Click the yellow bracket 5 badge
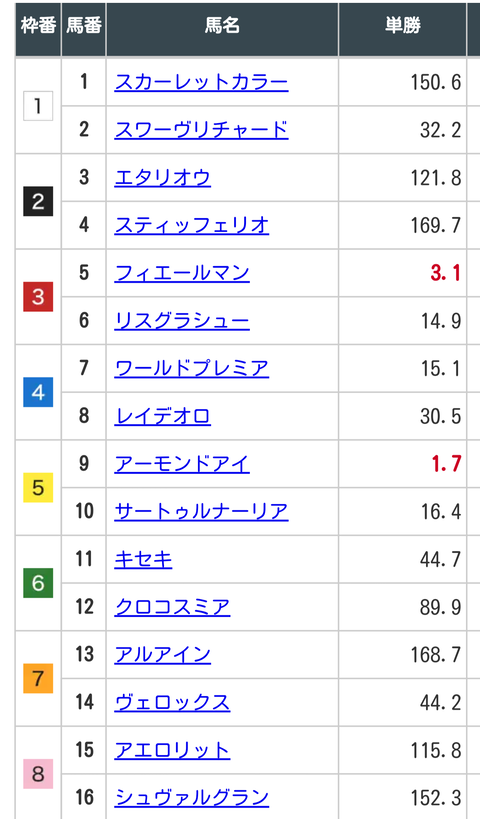 click(38, 488)
